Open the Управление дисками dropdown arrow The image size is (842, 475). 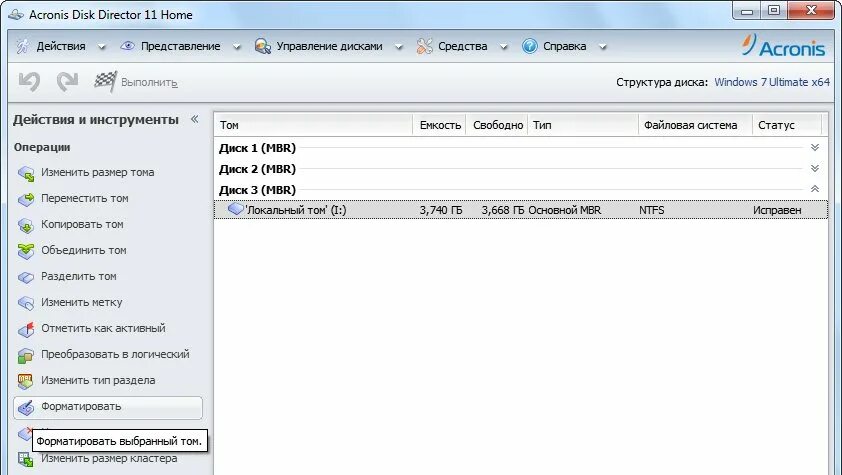pos(398,47)
